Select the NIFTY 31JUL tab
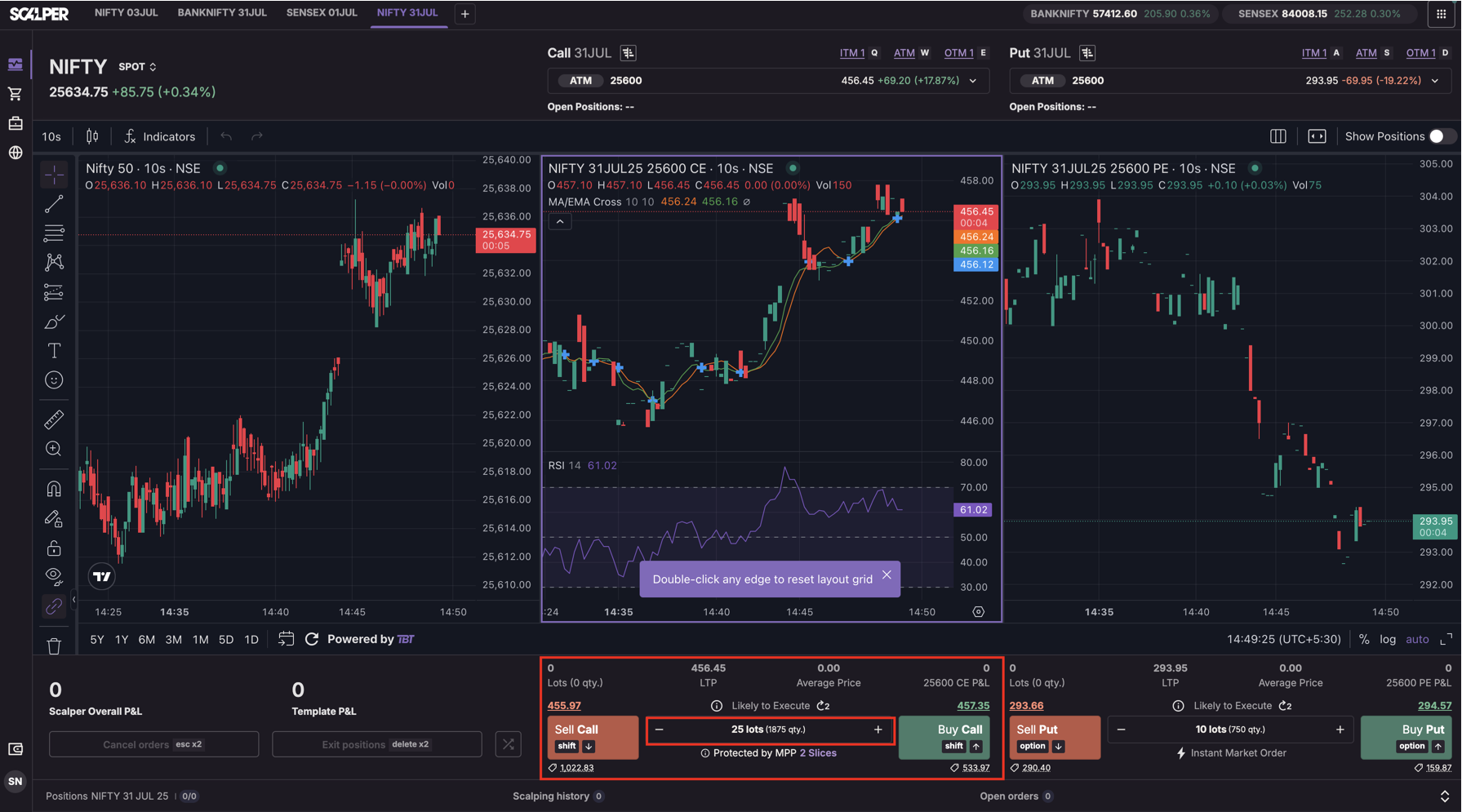The width and height of the screenshot is (1462, 812). coord(407,13)
